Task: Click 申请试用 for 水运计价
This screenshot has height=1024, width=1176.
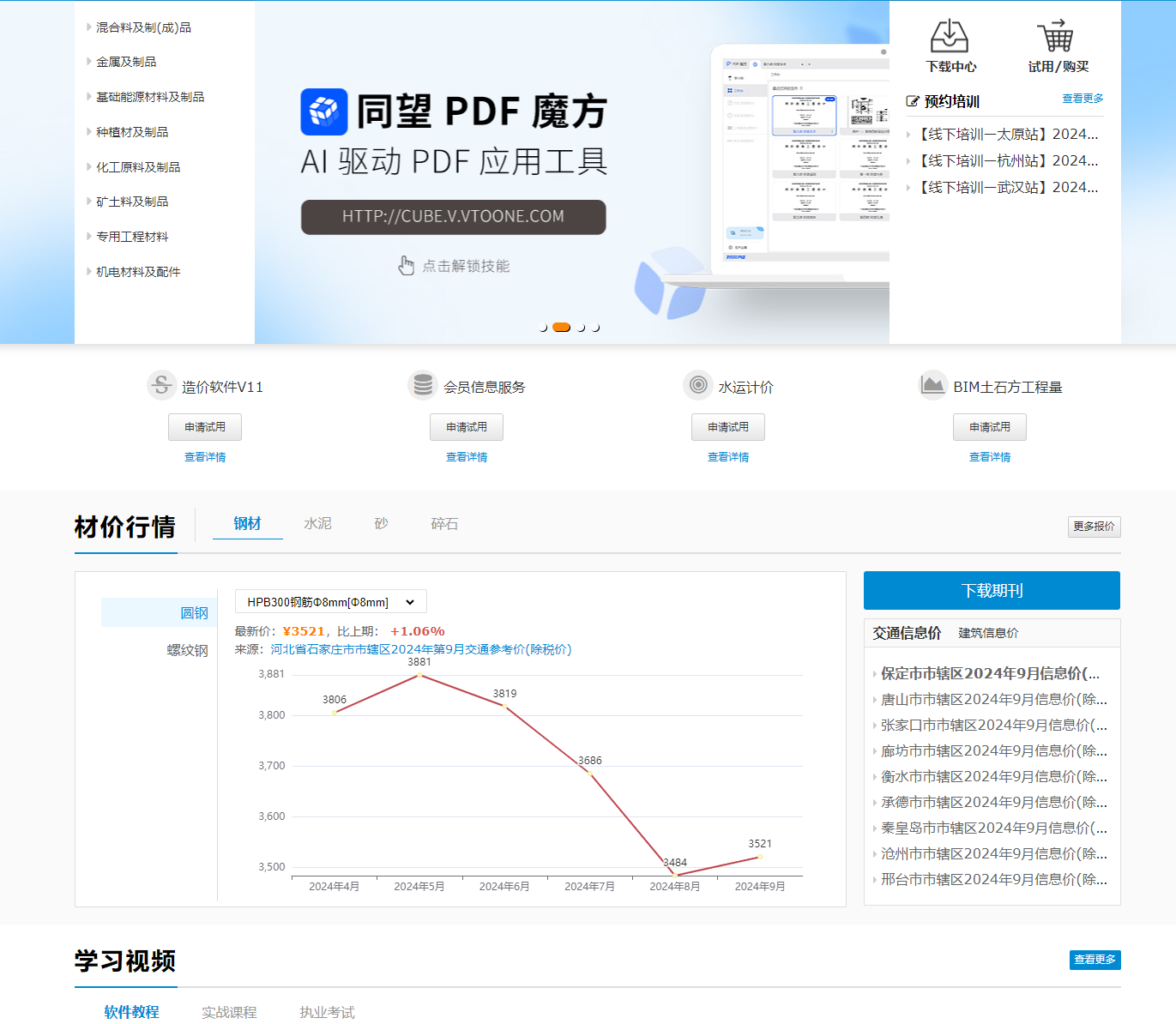Action: 728,427
